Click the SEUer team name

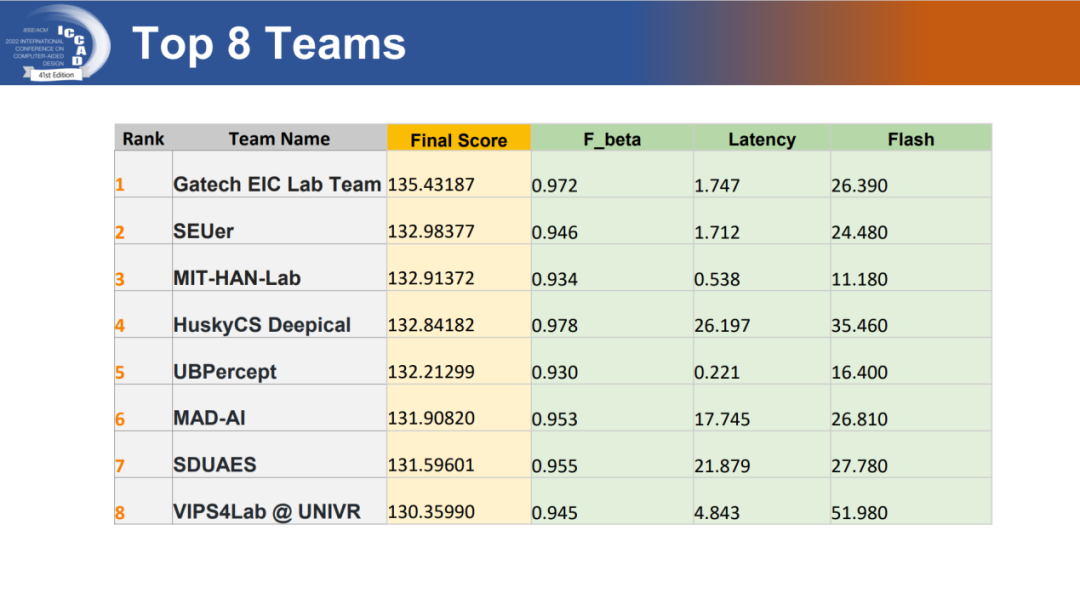coord(203,232)
